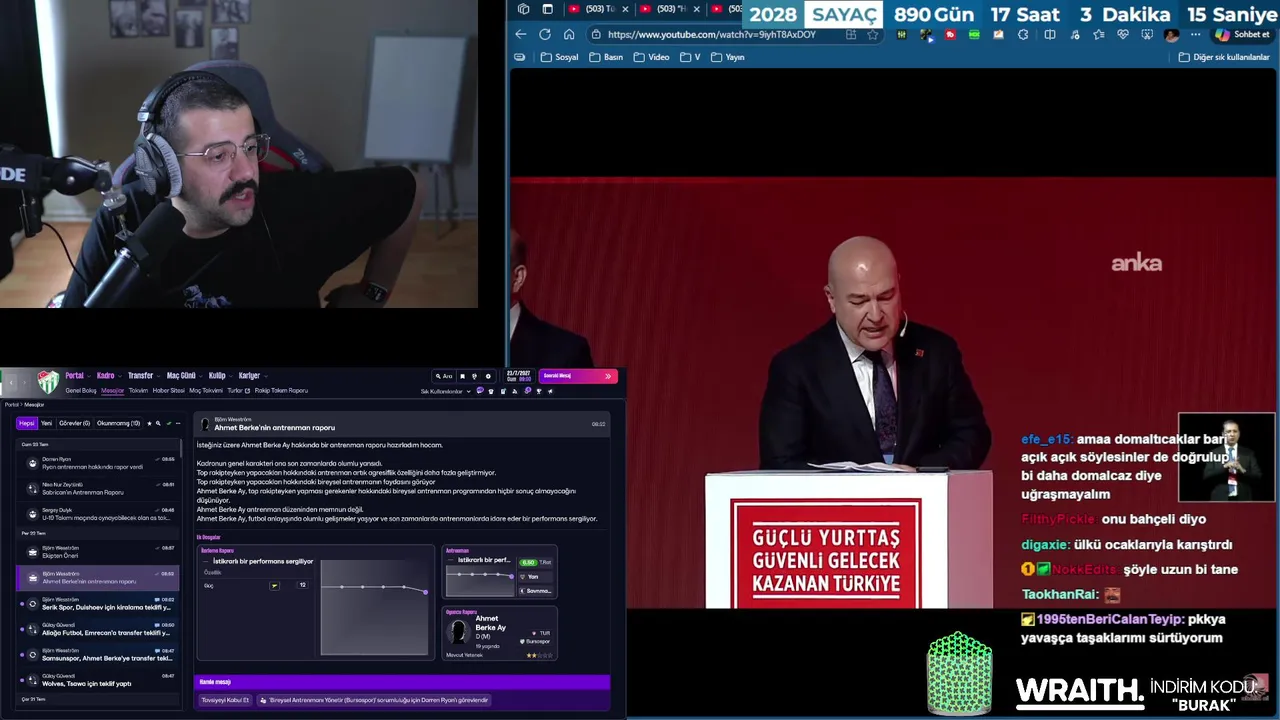
Task: Open the browser split screen icon
Action: (1050, 35)
